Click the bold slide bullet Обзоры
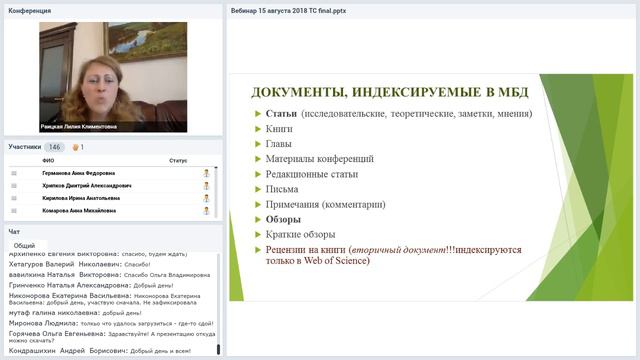This screenshot has height=360, width=640. pyautogui.click(x=283, y=220)
